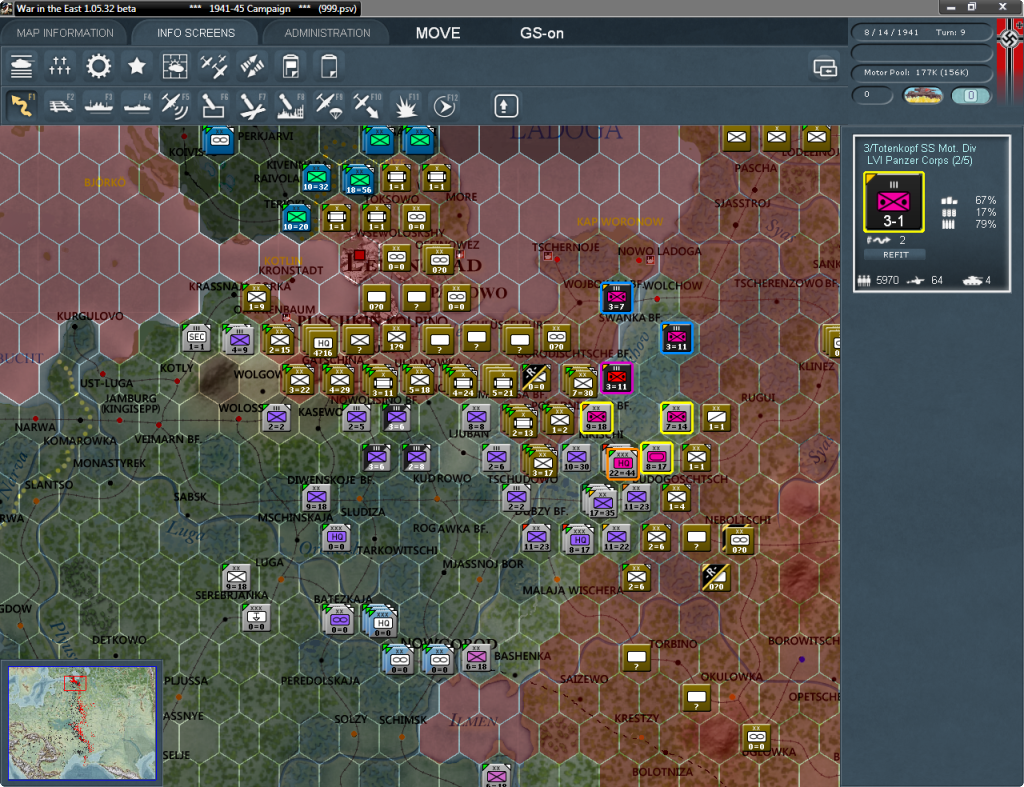Click the 5970 men strength value
This screenshot has height=787, width=1024.
pyautogui.click(x=888, y=280)
